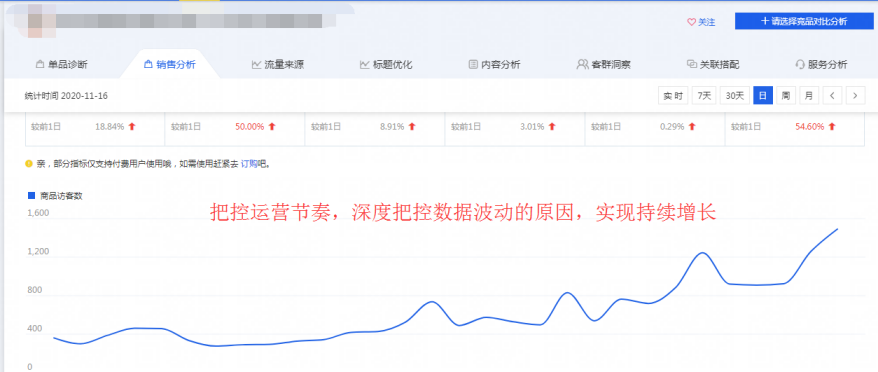Click the 客群洞察 people icon
Image resolution: width=878 pixels, height=372 pixels.
(x=582, y=64)
